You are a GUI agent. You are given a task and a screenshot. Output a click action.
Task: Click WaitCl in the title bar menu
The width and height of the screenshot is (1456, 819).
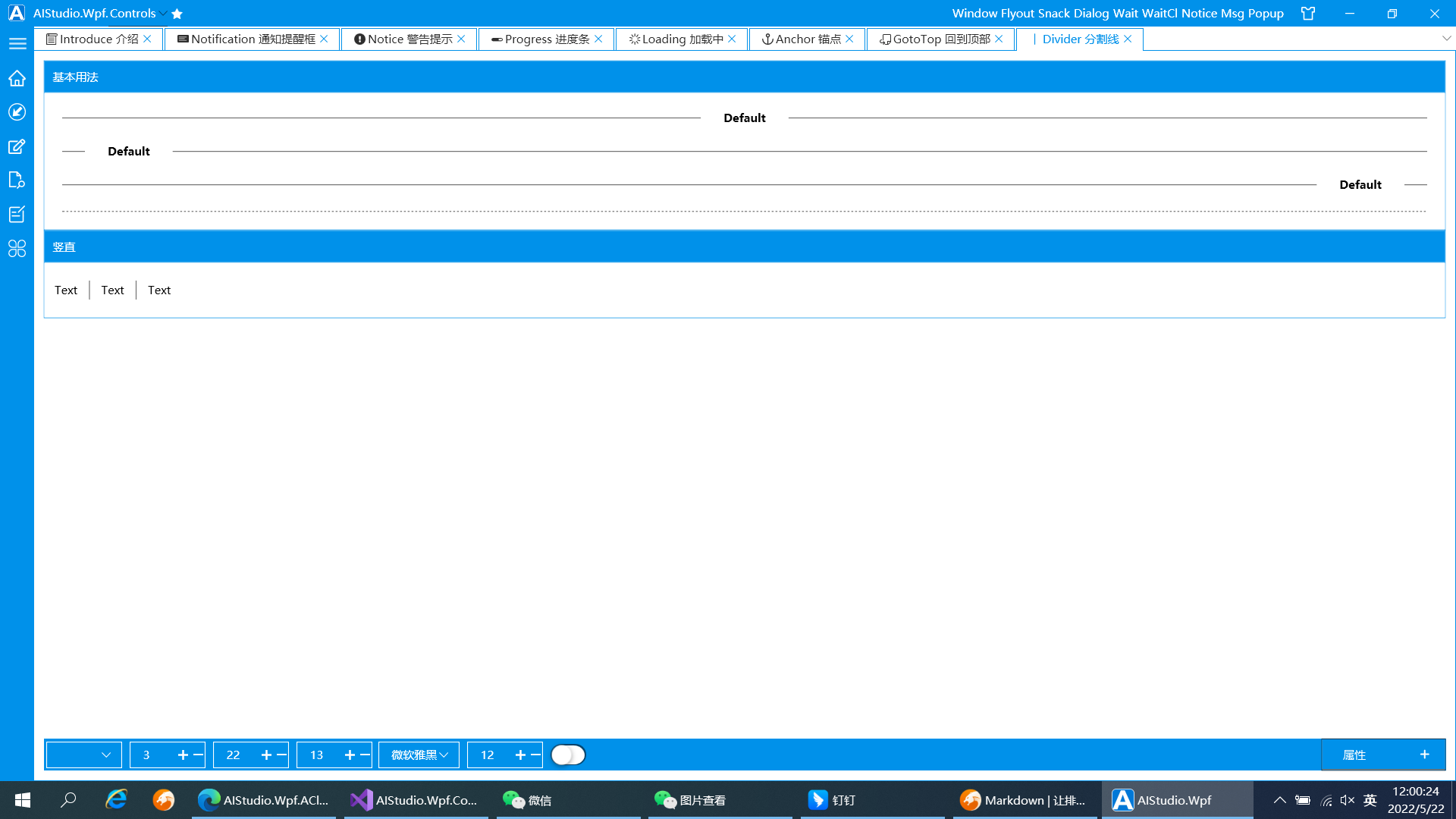1159,14
